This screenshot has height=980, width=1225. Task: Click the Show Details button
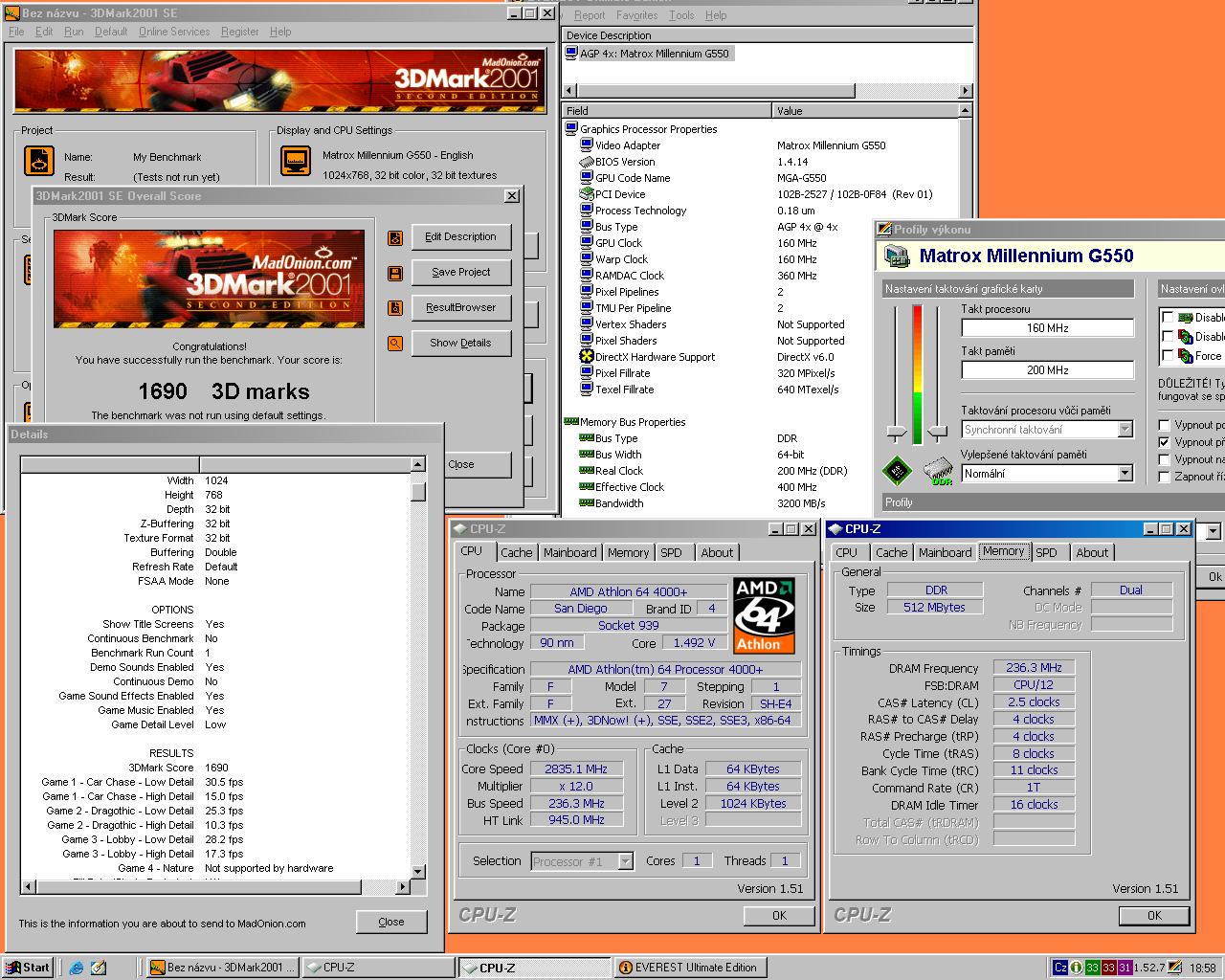pyautogui.click(x=460, y=344)
